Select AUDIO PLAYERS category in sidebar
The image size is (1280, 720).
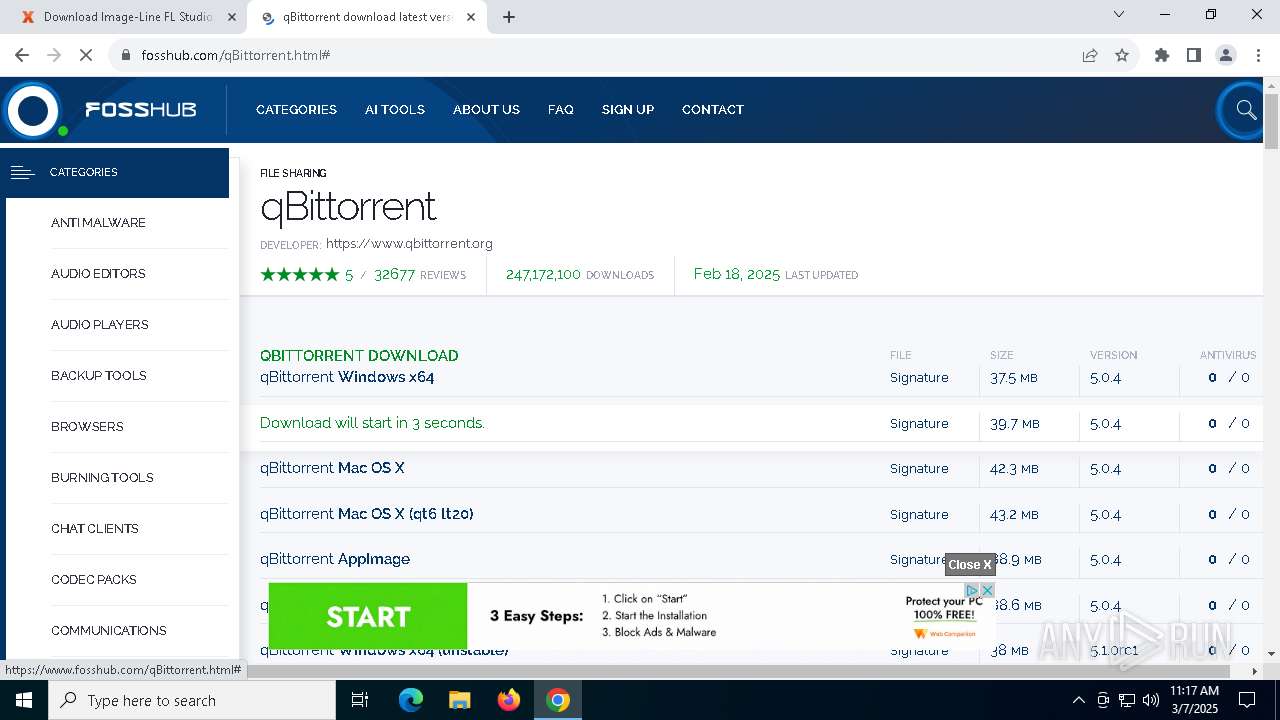point(100,325)
